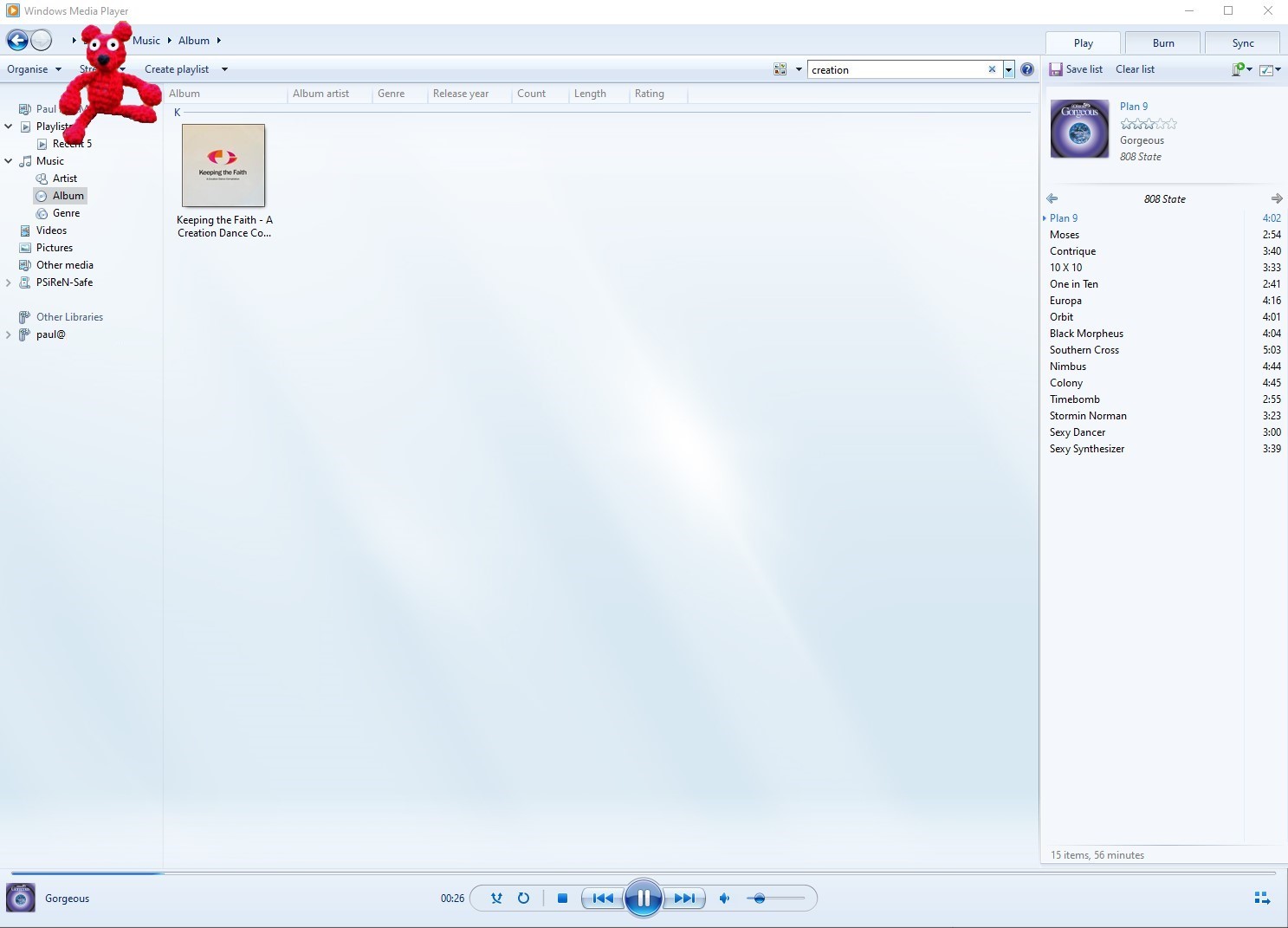Image resolution: width=1288 pixels, height=928 pixels.
Task: Click the small now-playing album art at bottom left
Action: 21,899
